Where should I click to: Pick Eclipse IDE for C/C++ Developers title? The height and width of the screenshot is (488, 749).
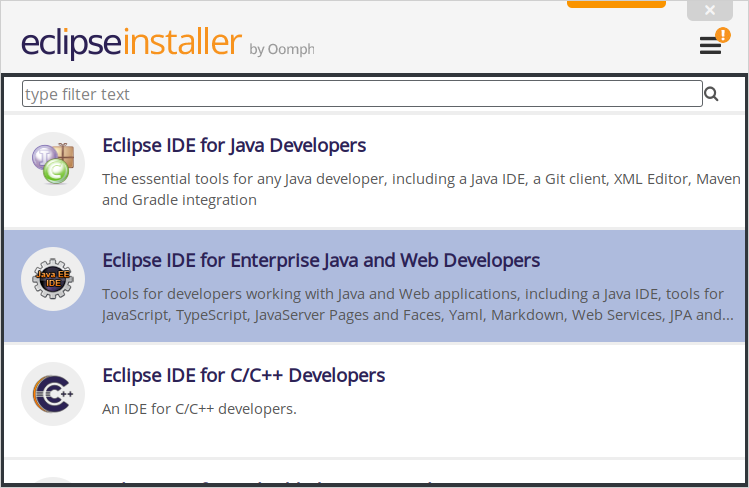[x=243, y=376]
